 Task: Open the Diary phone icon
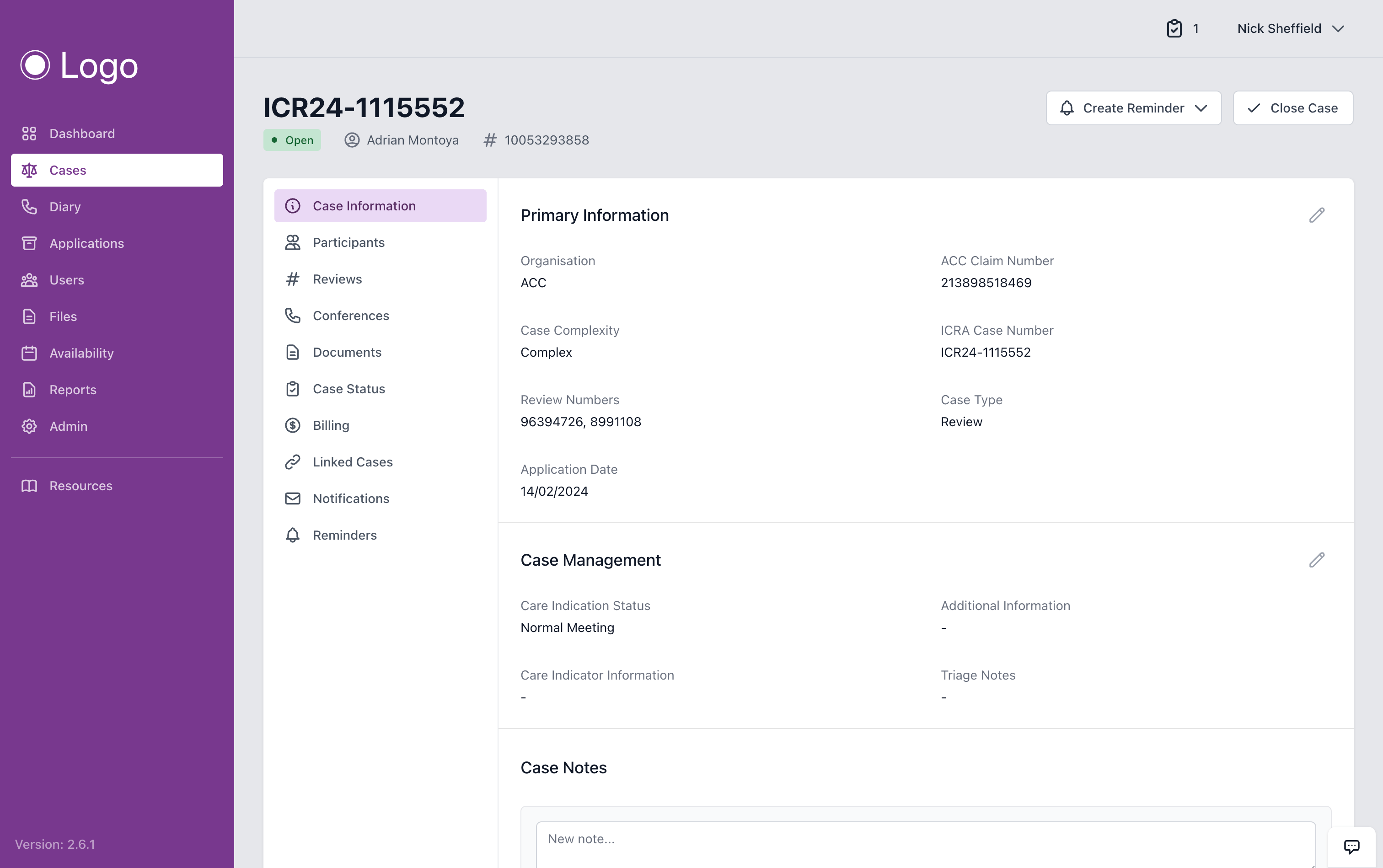pos(29,206)
